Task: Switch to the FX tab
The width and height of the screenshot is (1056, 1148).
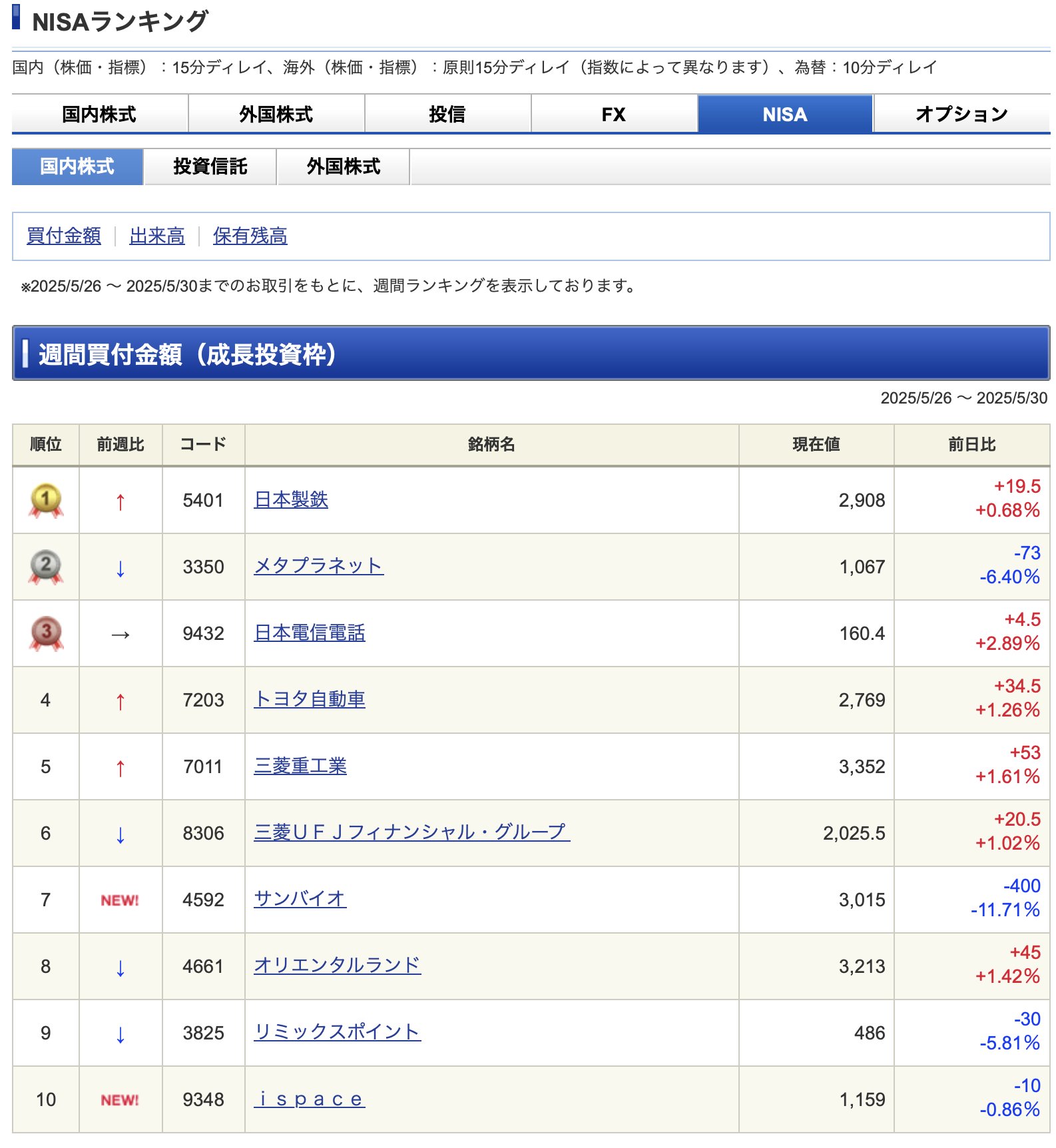Action: coord(614,114)
